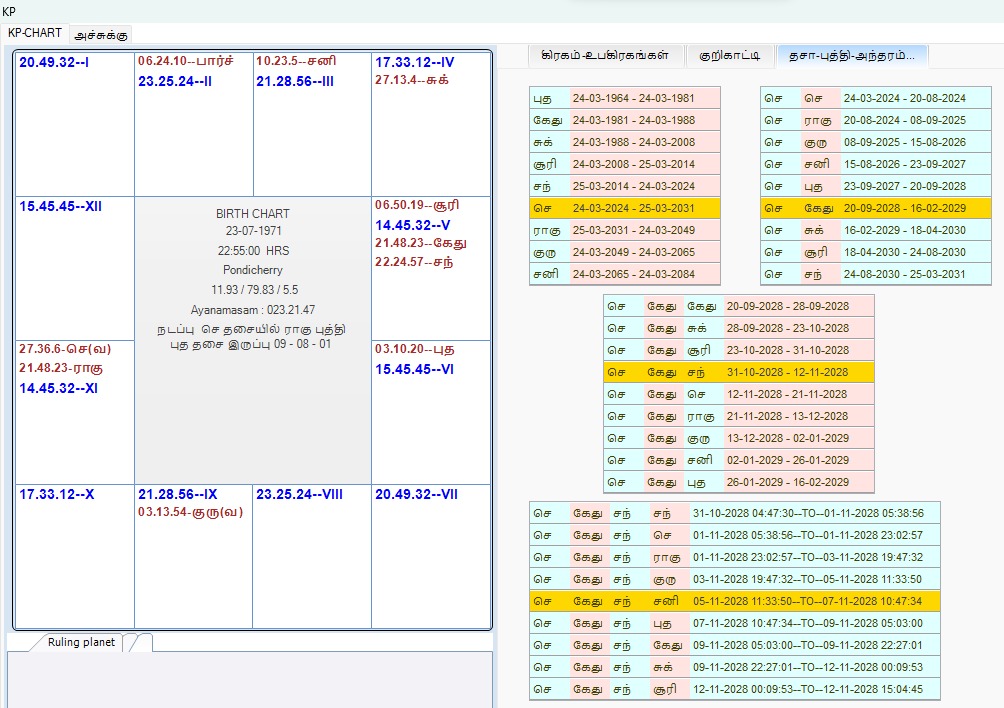Viewport: 1004px width, 708px height.
Task: Select சந் bhukti row 24-08-2030 - 25-03-2031
Action: 876,274
